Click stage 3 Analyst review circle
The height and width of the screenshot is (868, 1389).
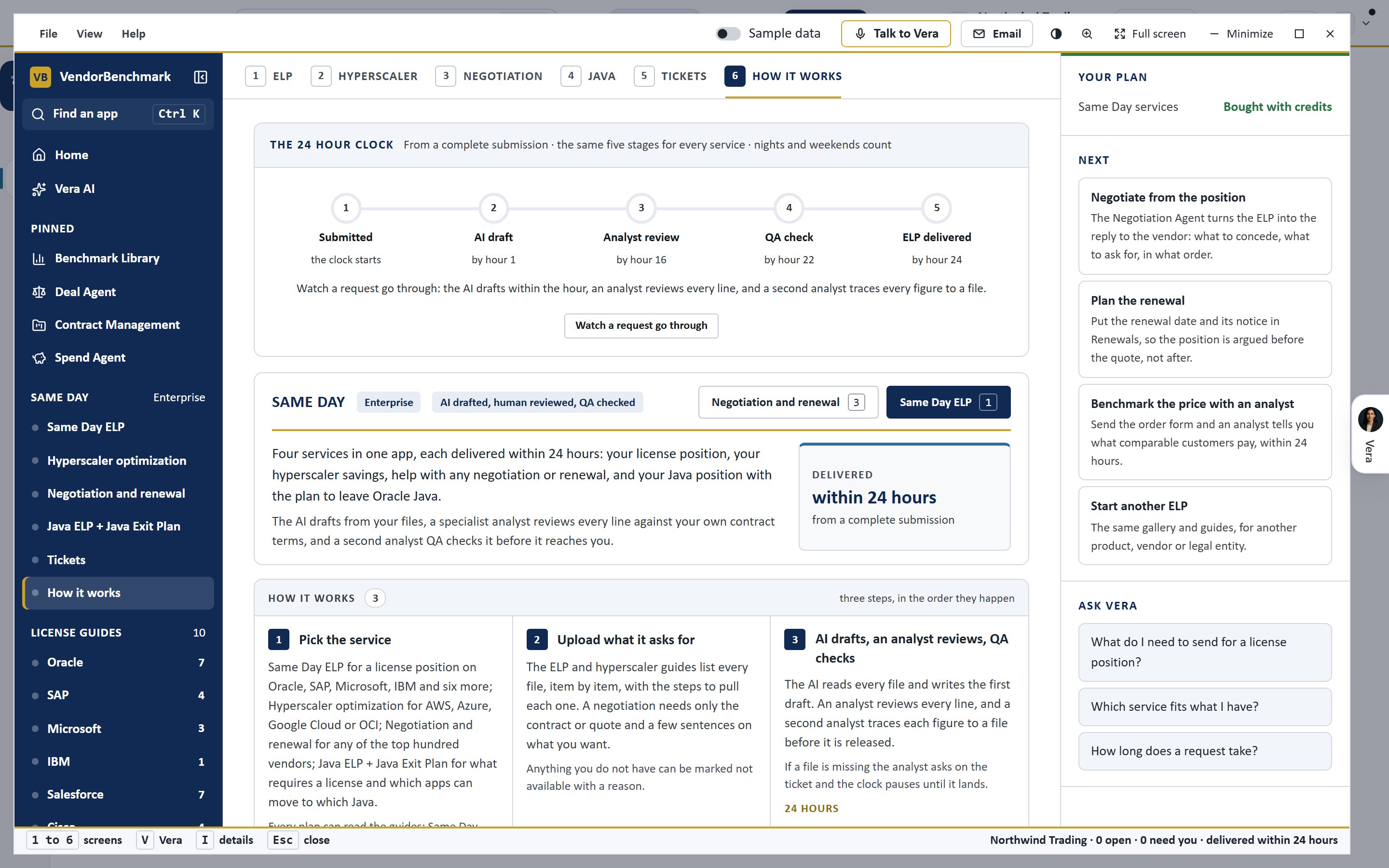coord(641,208)
